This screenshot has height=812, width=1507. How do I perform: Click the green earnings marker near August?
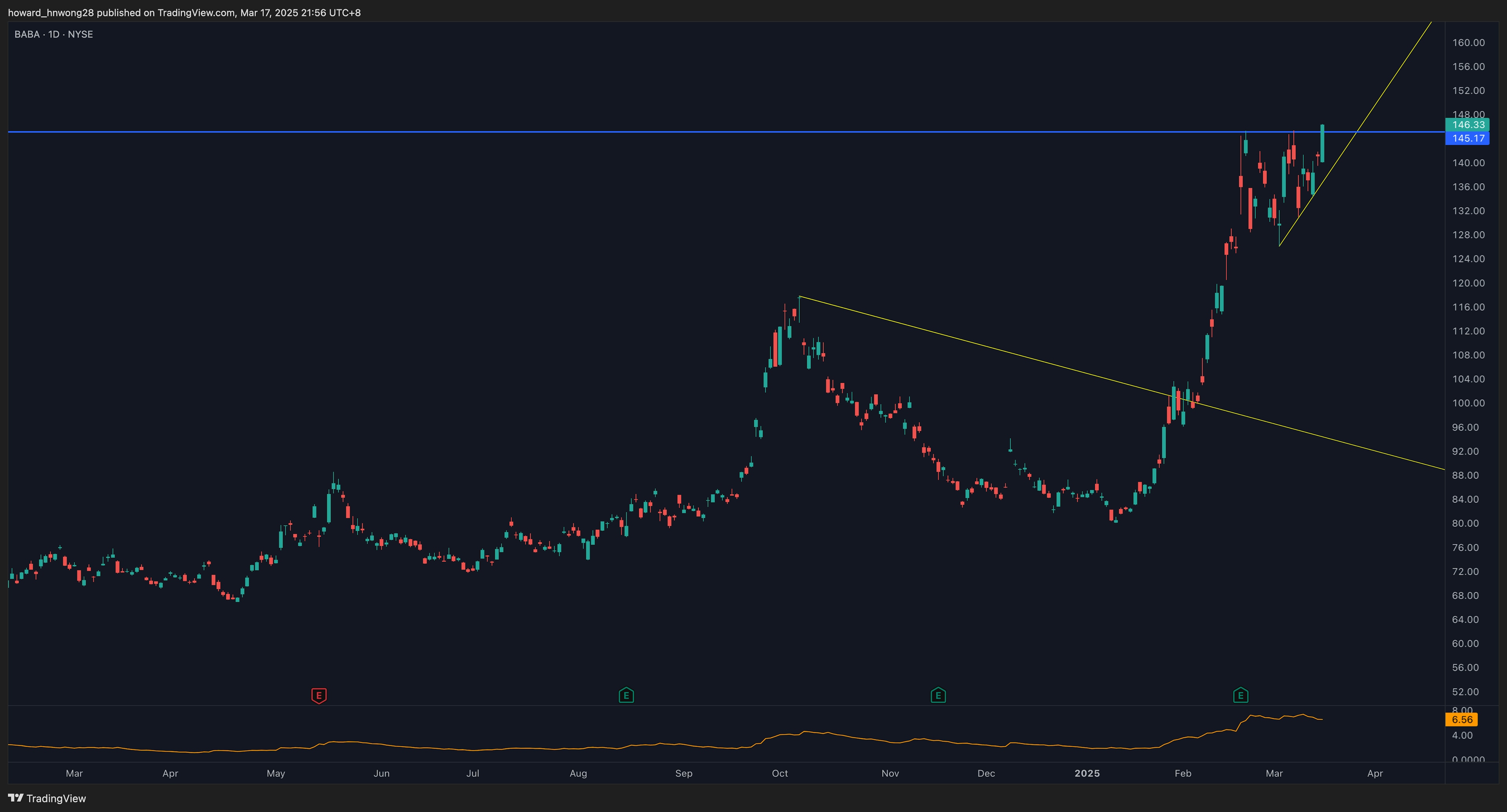point(626,695)
